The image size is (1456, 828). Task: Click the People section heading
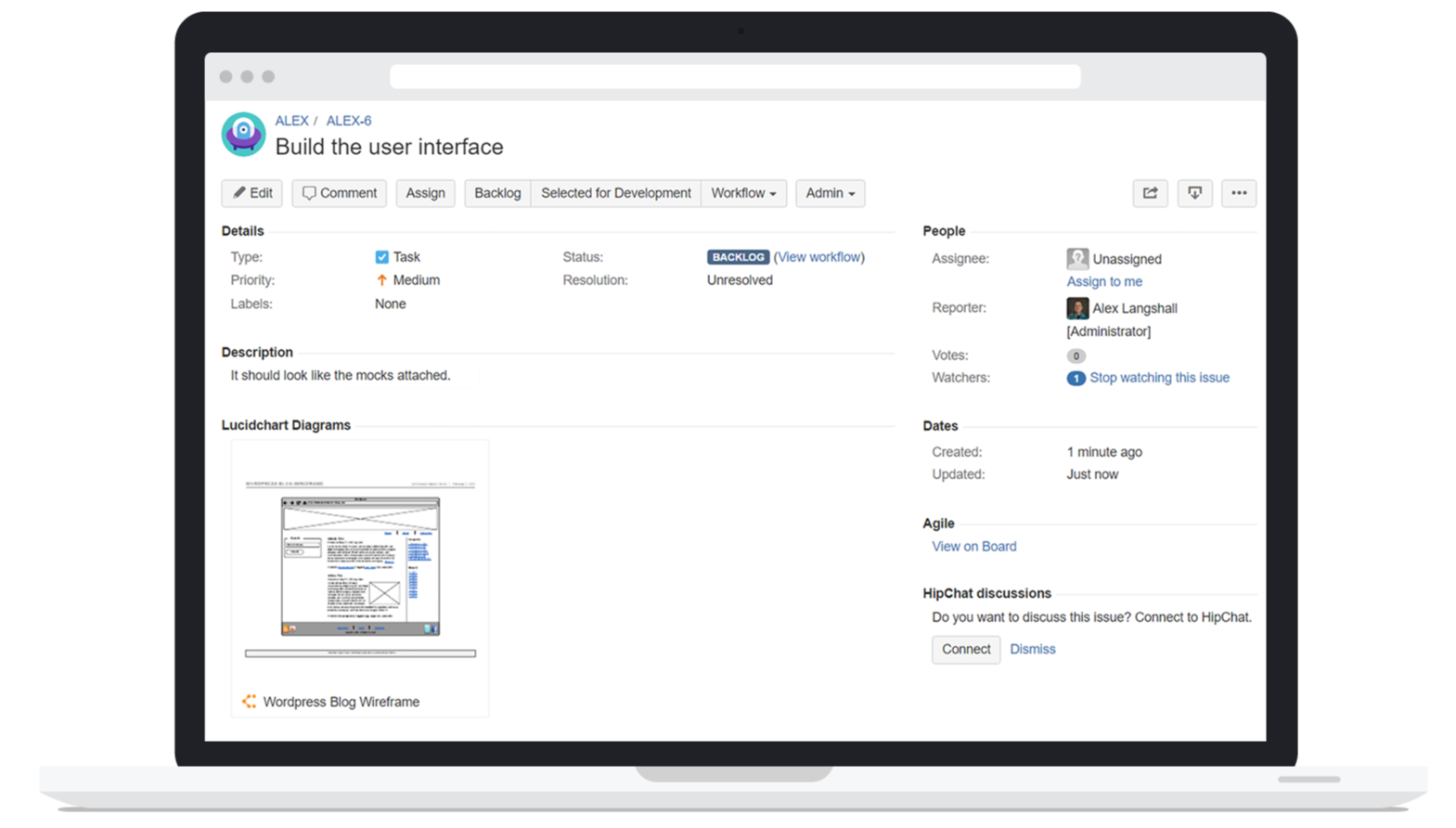(944, 231)
